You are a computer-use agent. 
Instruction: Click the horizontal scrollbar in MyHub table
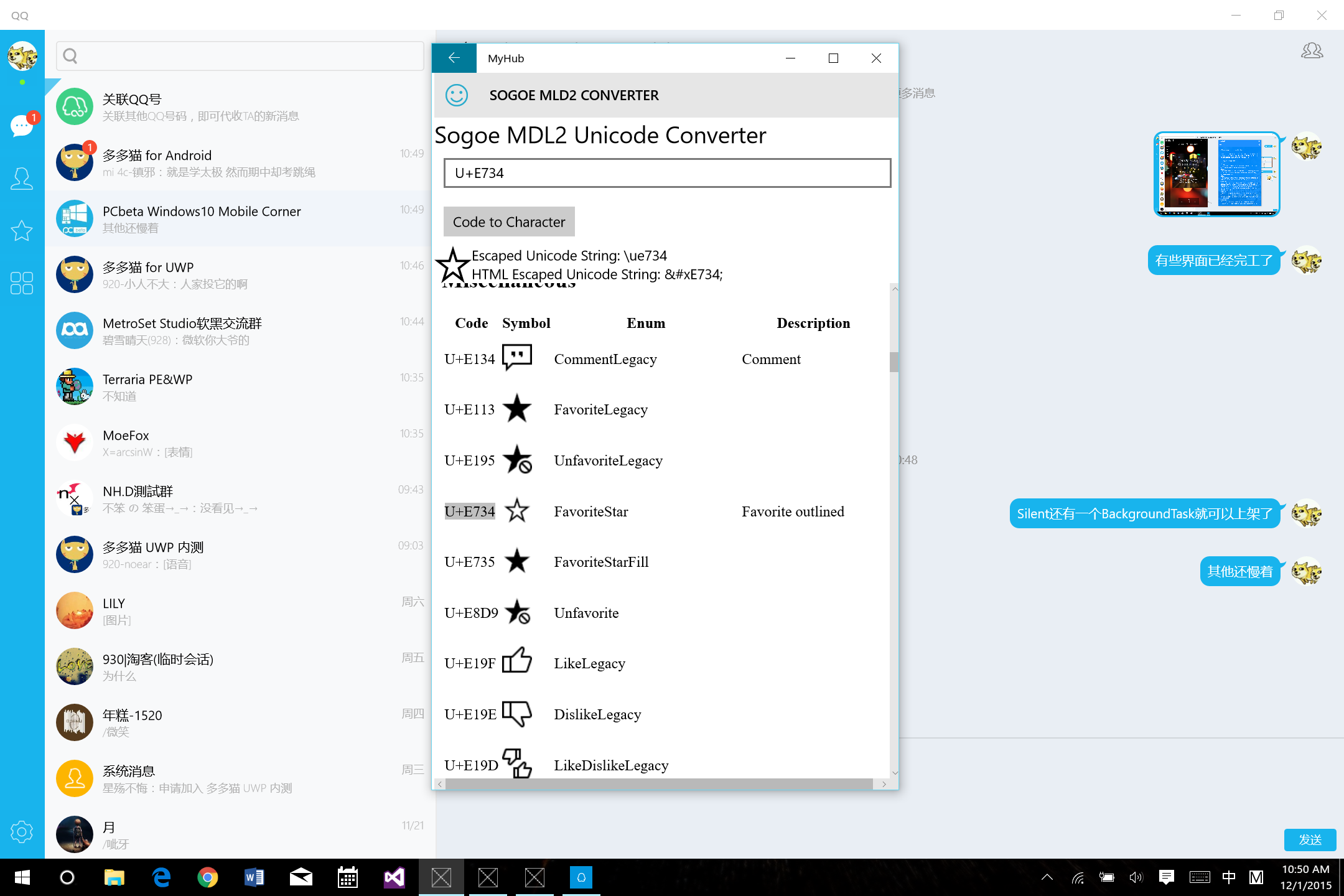click(x=660, y=784)
